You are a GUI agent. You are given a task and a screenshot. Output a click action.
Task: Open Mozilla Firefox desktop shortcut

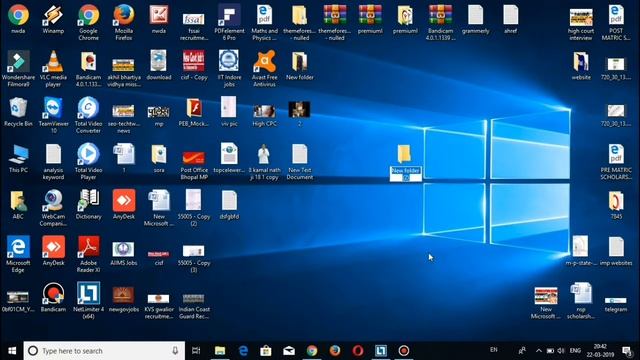124,22
